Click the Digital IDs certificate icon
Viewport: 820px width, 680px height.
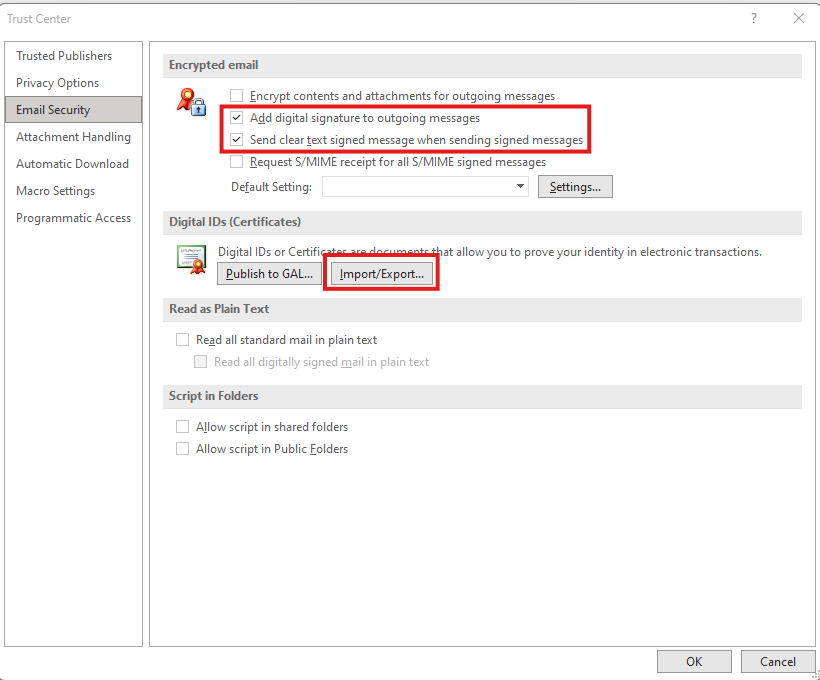coord(191,259)
